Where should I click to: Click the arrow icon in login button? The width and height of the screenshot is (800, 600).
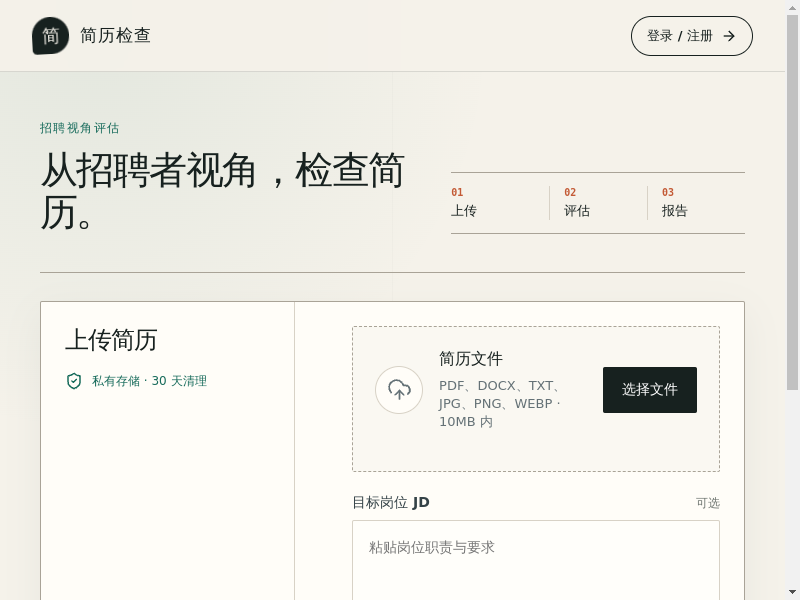[729, 36]
